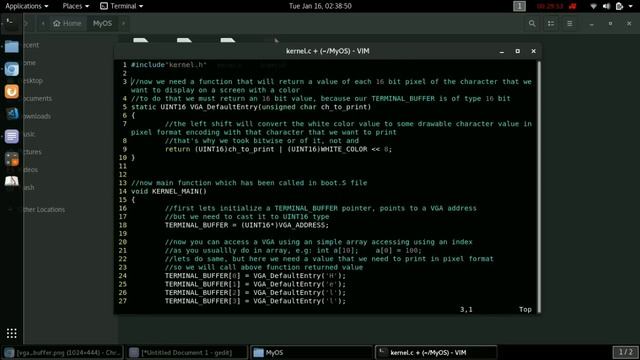Select the MyOS path button in Files
This screenshot has width=640, height=360.
click(102, 23)
